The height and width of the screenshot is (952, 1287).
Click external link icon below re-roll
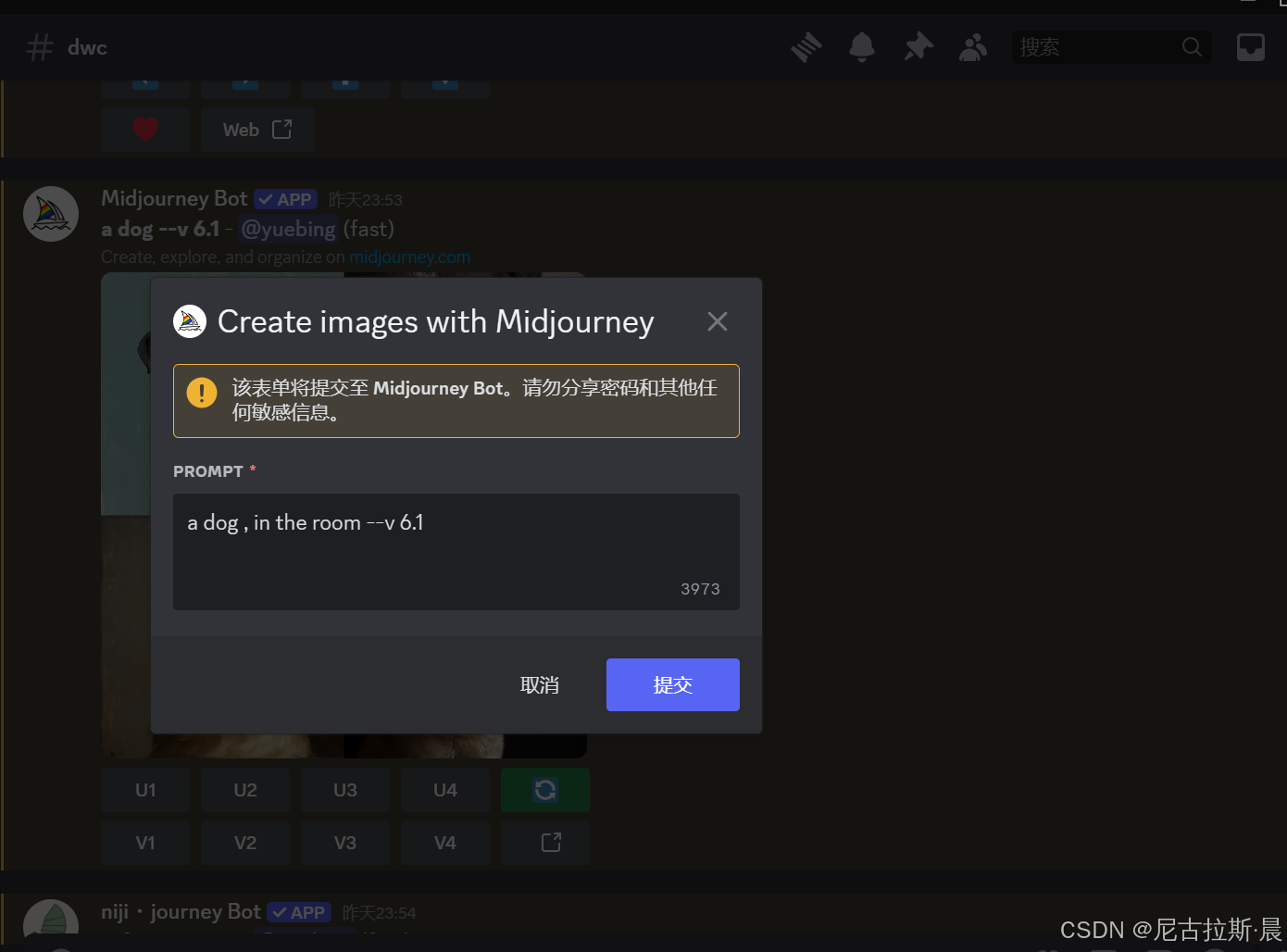tap(545, 843)
